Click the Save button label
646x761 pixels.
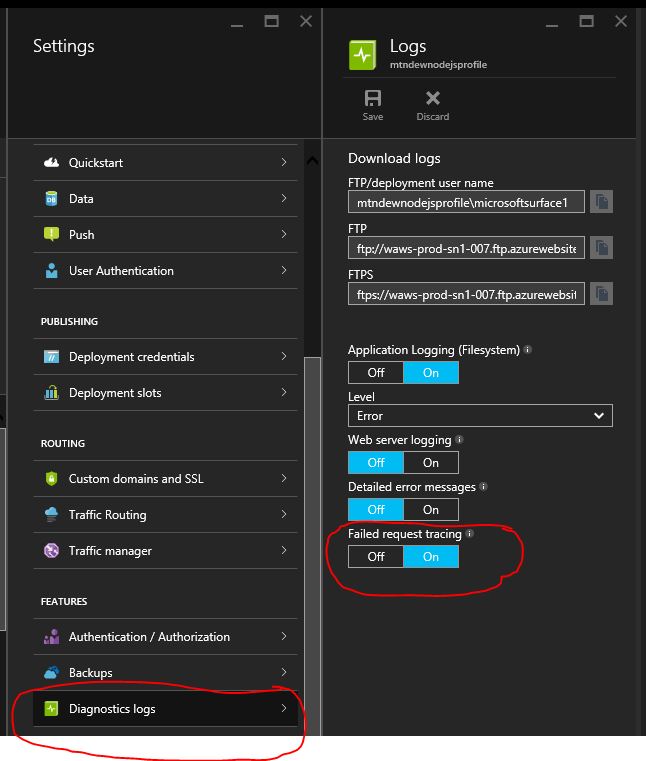373,116
